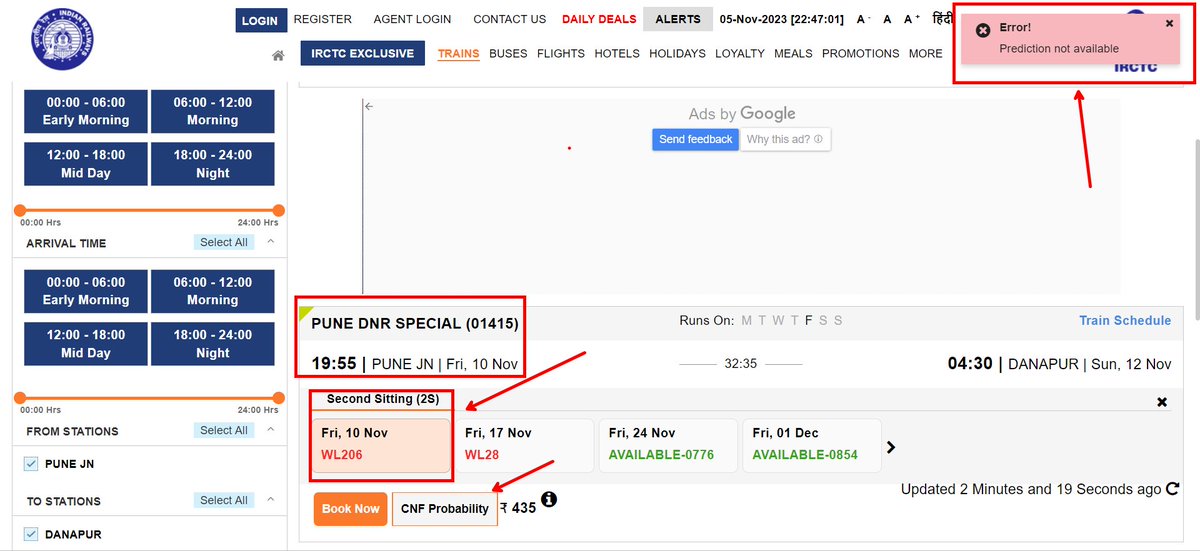Open the PROMOTIONS menu item

tap(861, 53)
